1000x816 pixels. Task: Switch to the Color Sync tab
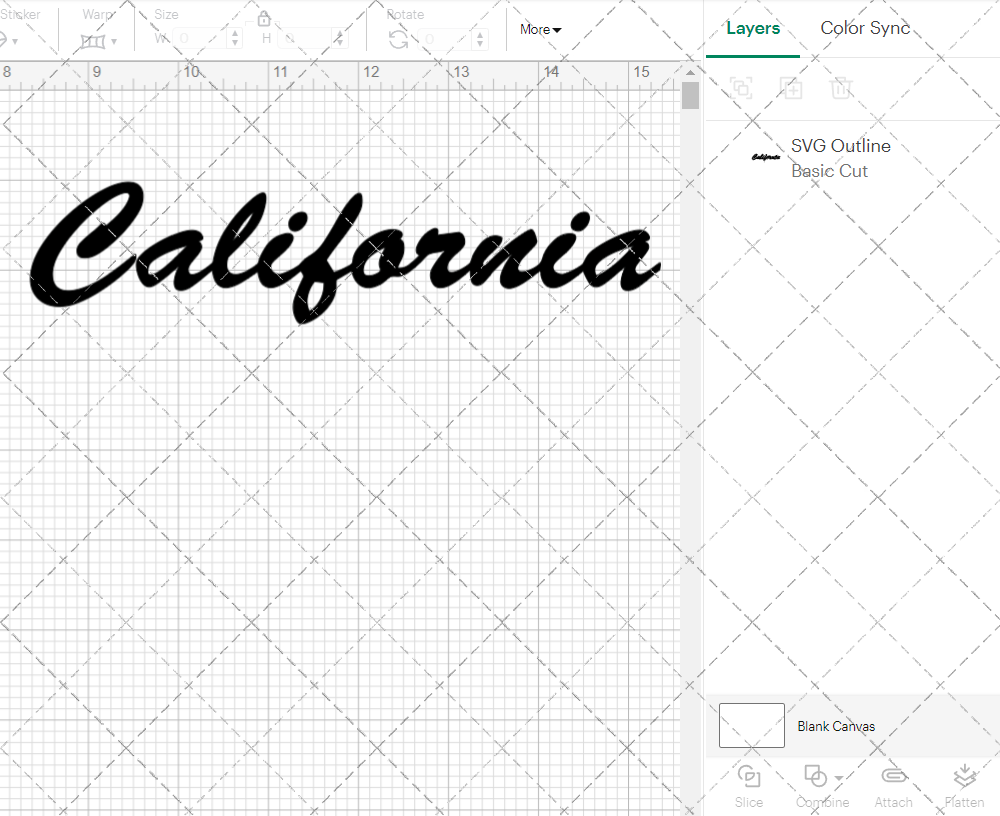[865, 28]
